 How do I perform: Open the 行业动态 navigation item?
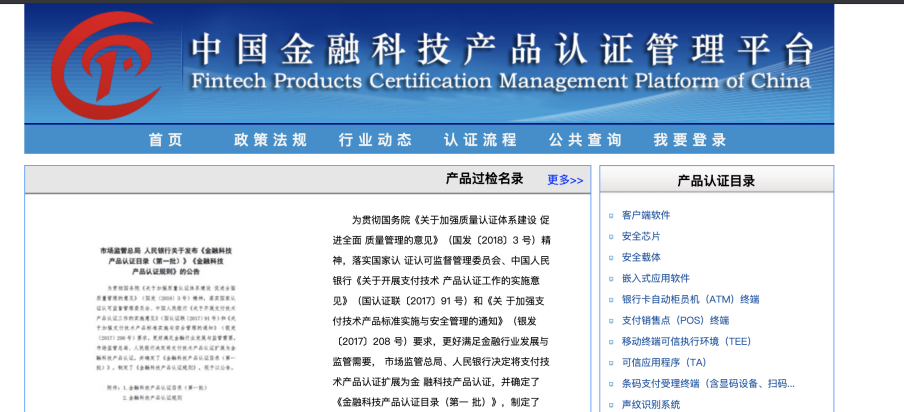(x=375, y=139)
